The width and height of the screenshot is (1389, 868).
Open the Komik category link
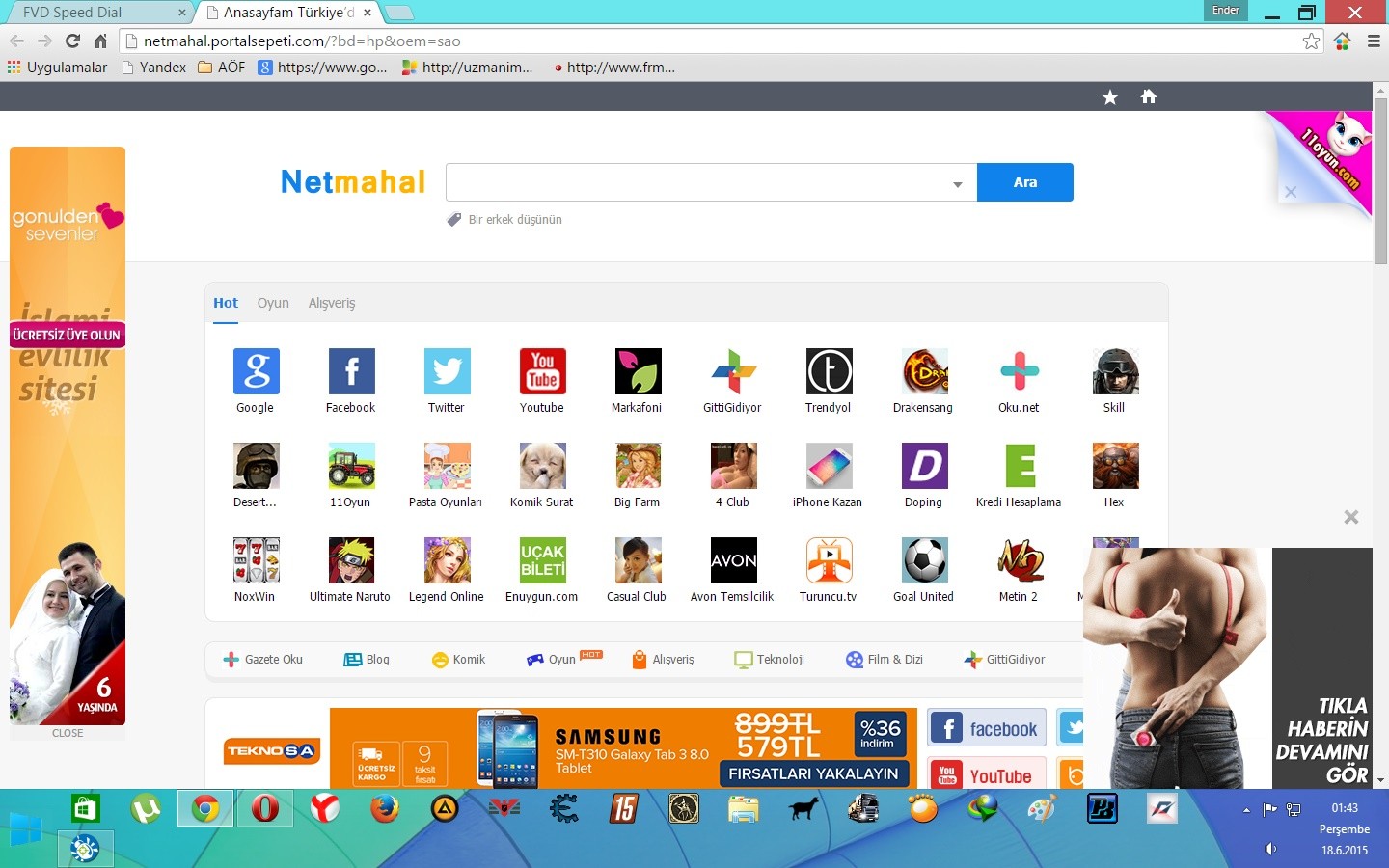tap(458, 660)
